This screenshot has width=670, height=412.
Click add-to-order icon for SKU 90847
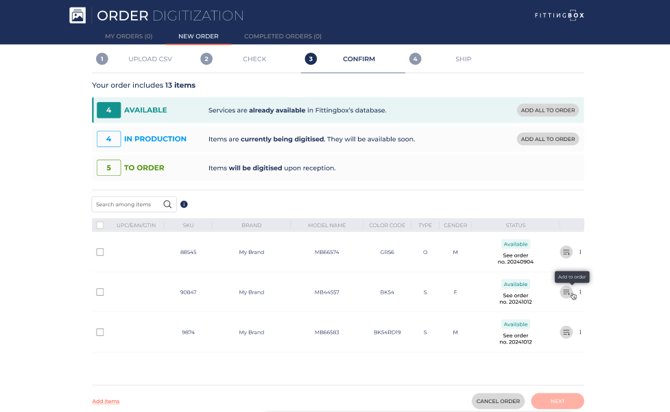566,292
